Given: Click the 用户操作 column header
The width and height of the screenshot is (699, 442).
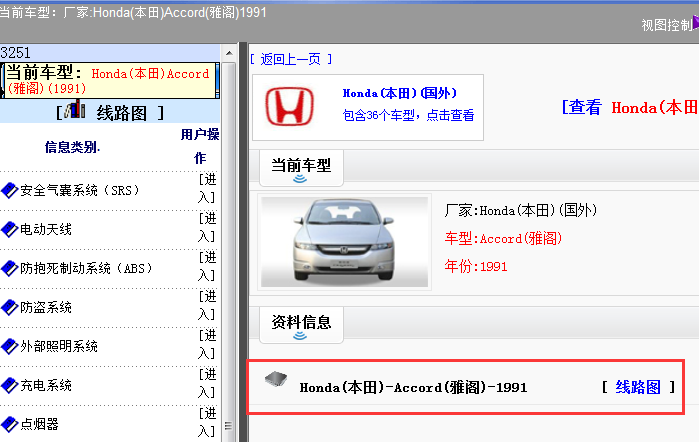Looking at the screenshot, I should click(x=200, y=146).
